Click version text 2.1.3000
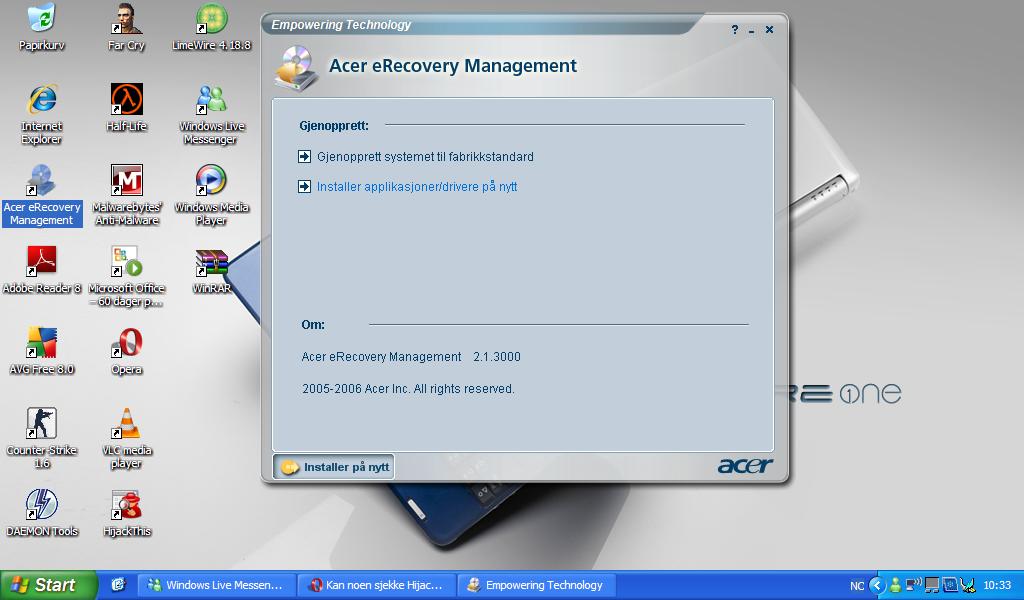This screenshot has height=600, width=1024. point(496,356)
